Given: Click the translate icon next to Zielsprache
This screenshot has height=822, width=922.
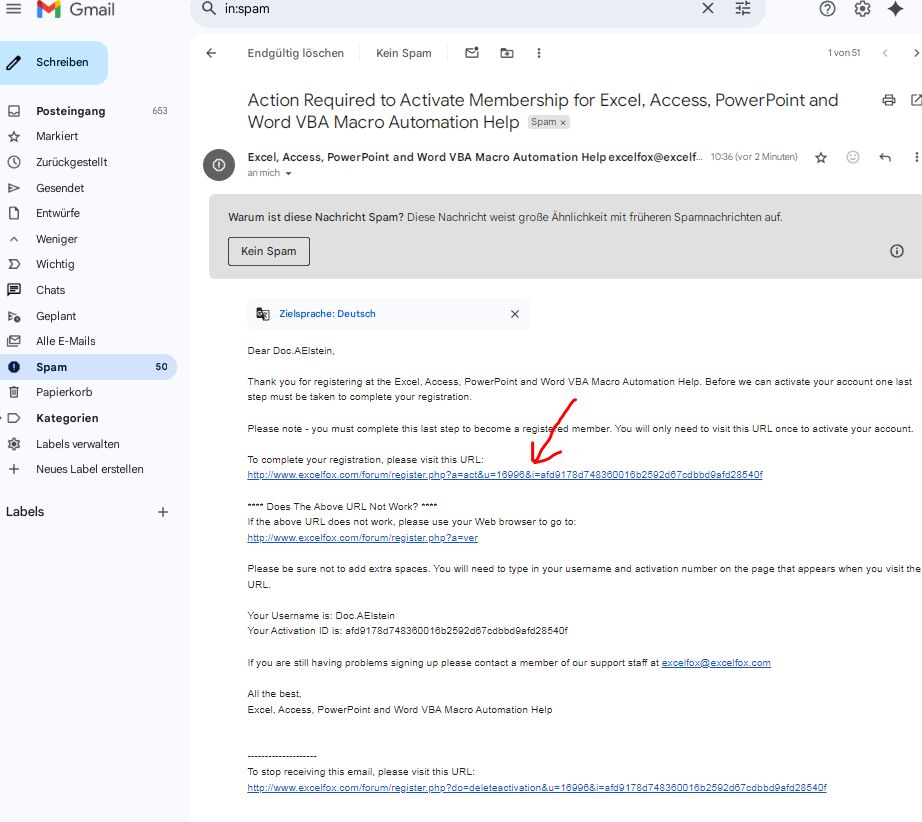Looking at the screenshot, I should 263,314.
